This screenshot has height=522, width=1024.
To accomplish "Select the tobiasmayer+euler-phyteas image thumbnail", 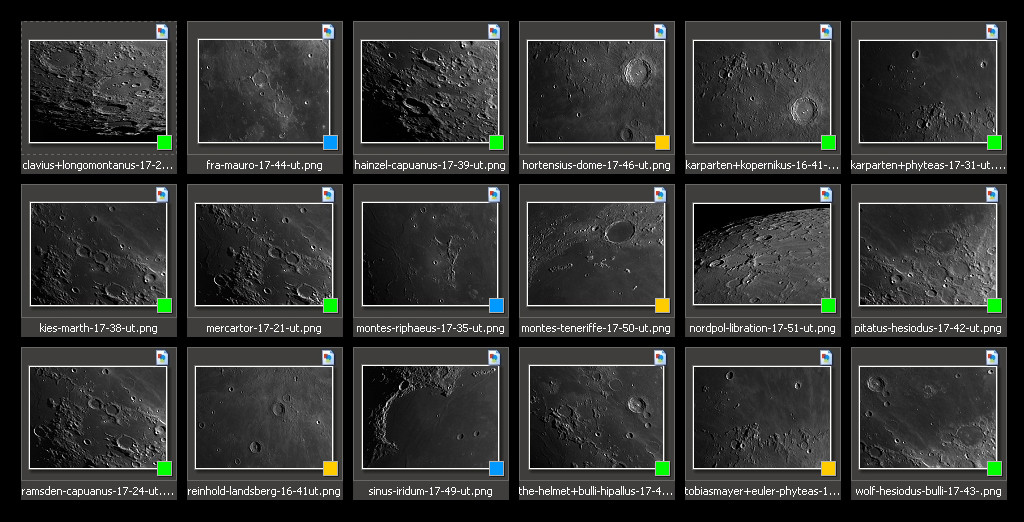I will coord(763,417).
